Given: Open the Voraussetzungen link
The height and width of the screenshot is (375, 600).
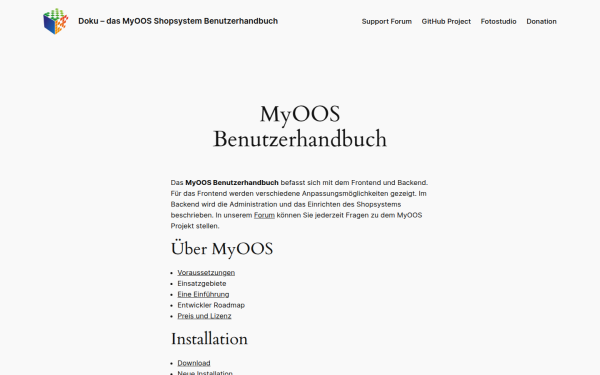Looking at the screenshot, I should point(206,272).
